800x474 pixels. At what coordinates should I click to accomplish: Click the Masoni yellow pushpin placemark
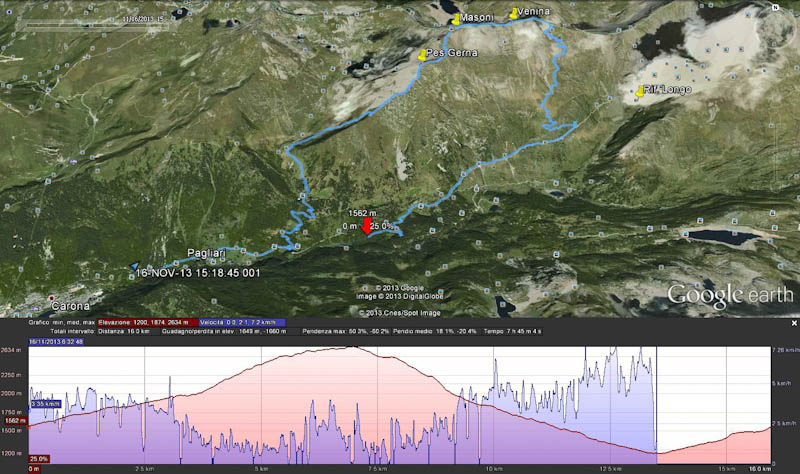coord(456,19)
